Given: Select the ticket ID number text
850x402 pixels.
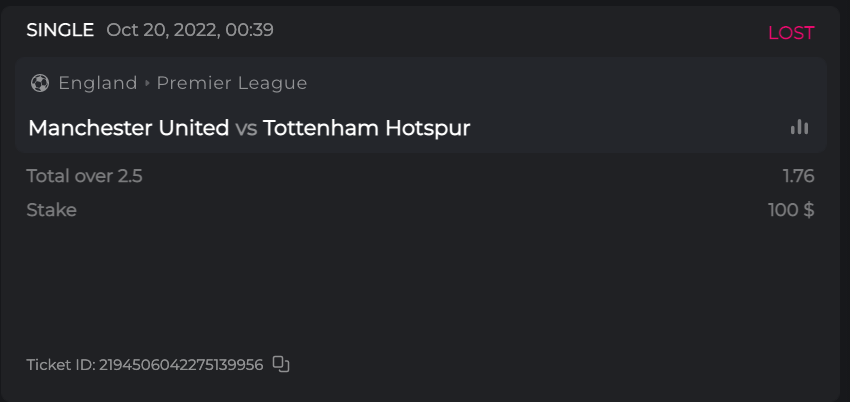Looking at the screenshot, I should [x=181, y=365].
